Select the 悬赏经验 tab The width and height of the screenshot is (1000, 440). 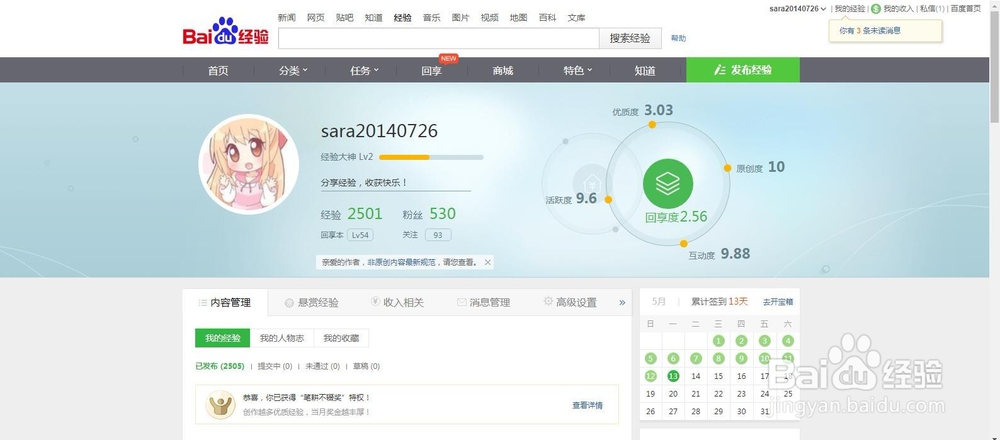pos(311,303)
